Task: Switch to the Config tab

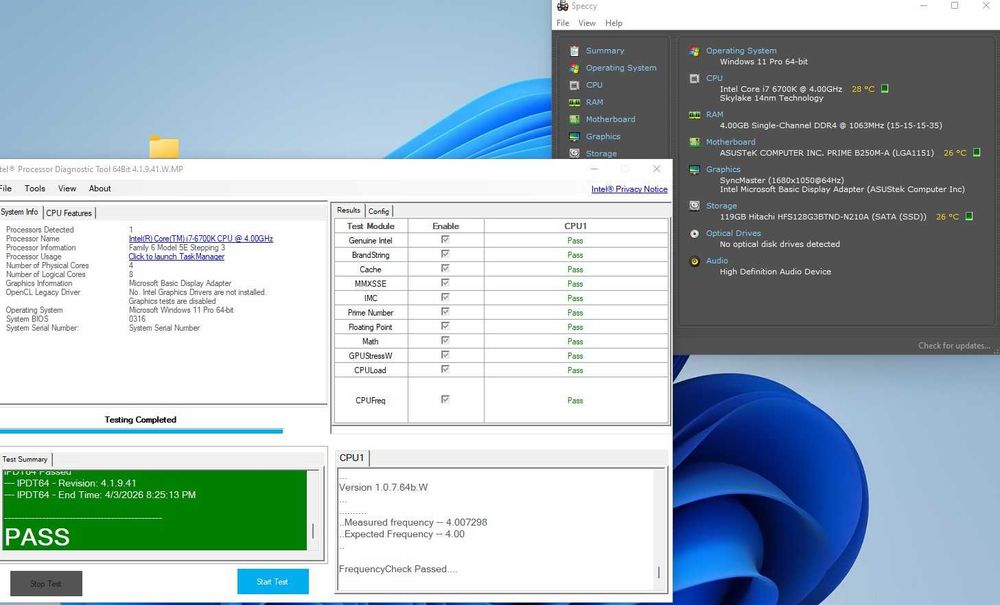Action: (x=379, y=211)
